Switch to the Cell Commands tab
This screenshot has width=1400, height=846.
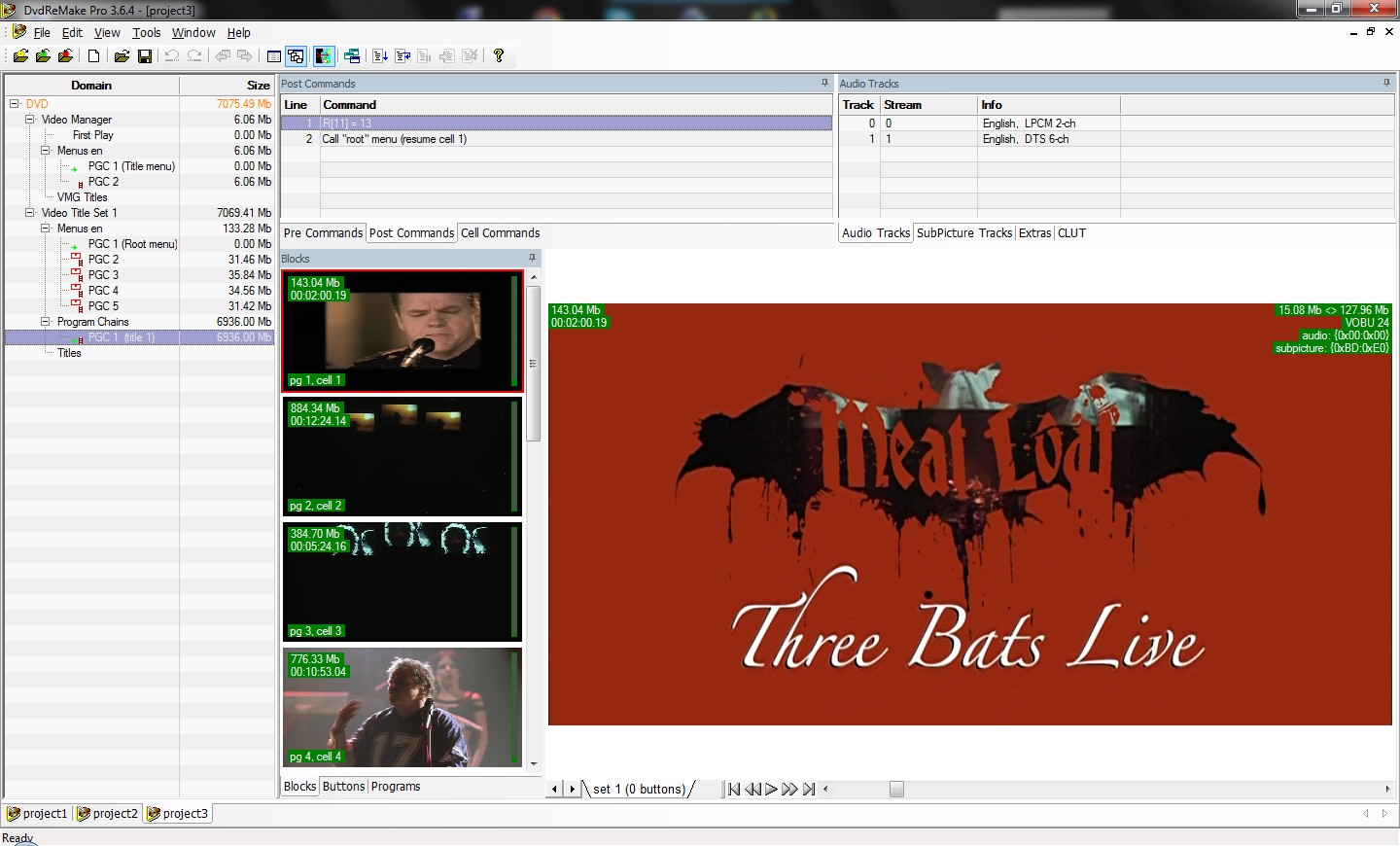(x=500, y=233)
